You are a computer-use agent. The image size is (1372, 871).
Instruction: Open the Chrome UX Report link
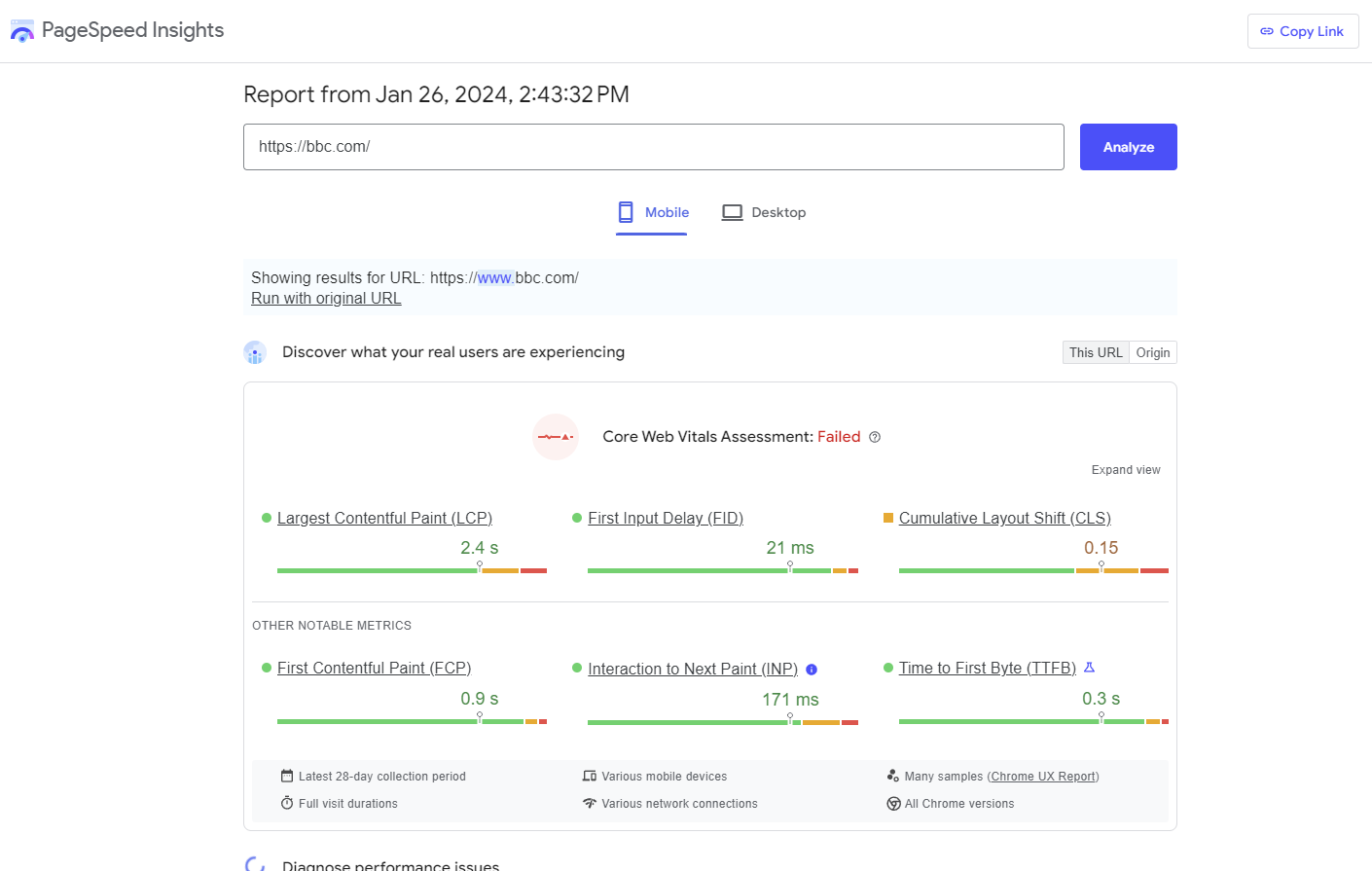pos(1043,777)
